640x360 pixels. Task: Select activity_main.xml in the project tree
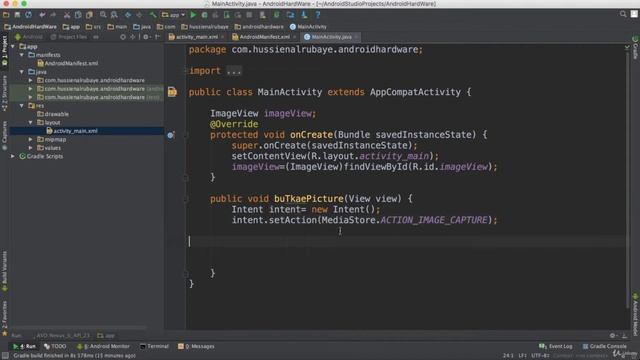(x=72, y=131)
